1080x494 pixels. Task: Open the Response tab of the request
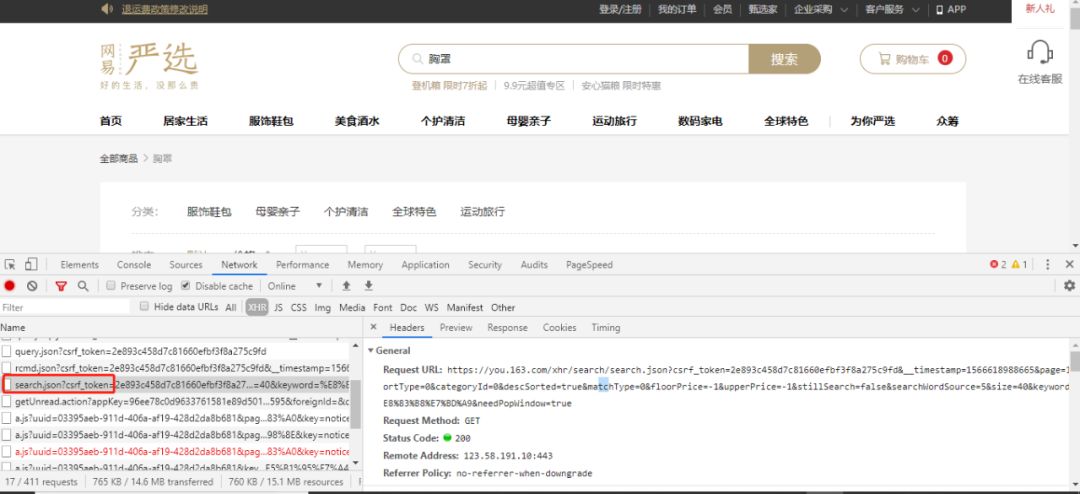(507, 327)
